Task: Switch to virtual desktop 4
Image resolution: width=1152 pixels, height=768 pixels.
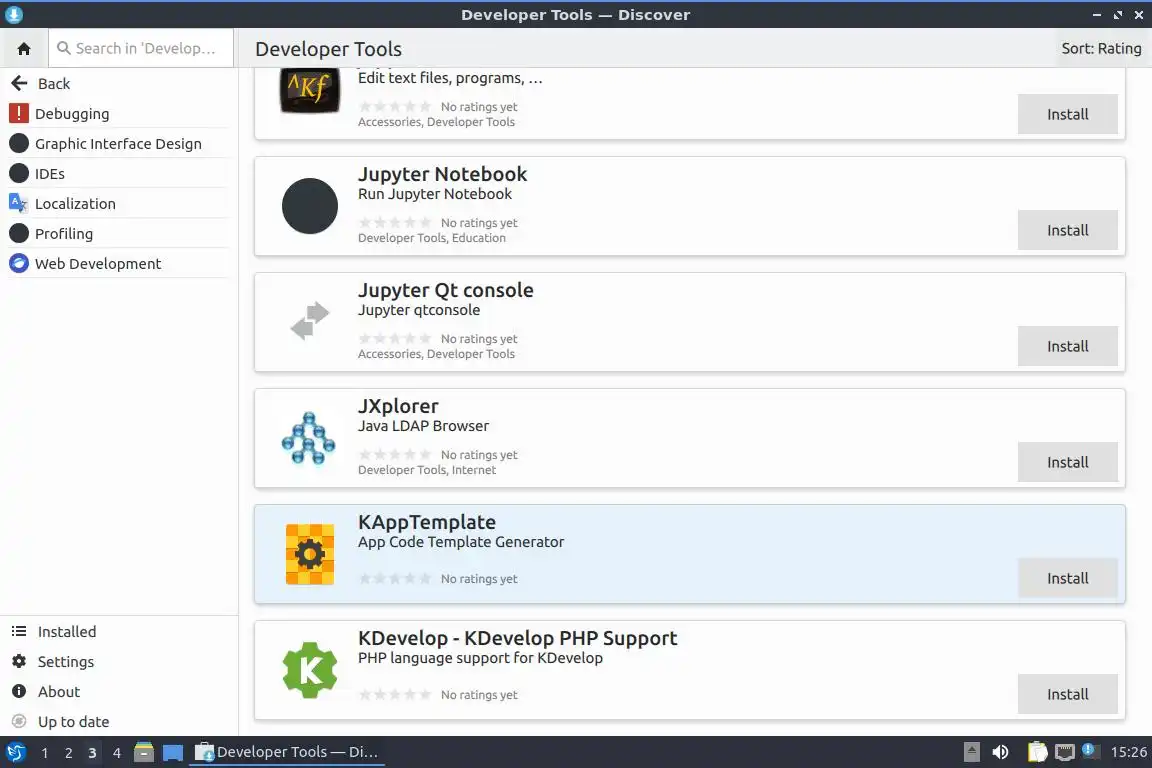Action: (116, 753)
